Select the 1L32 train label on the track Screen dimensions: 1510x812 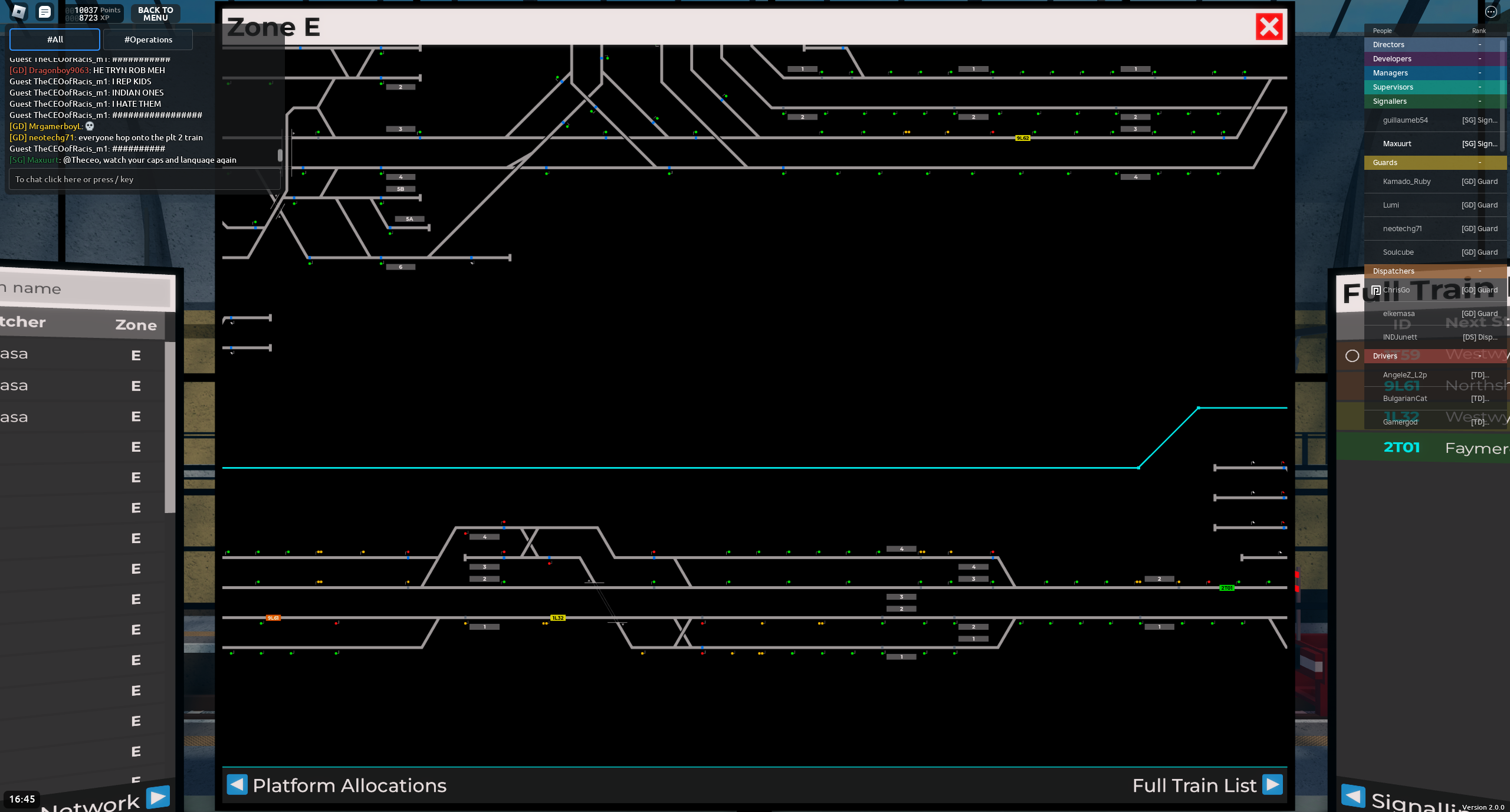click(x=557, y=618)
